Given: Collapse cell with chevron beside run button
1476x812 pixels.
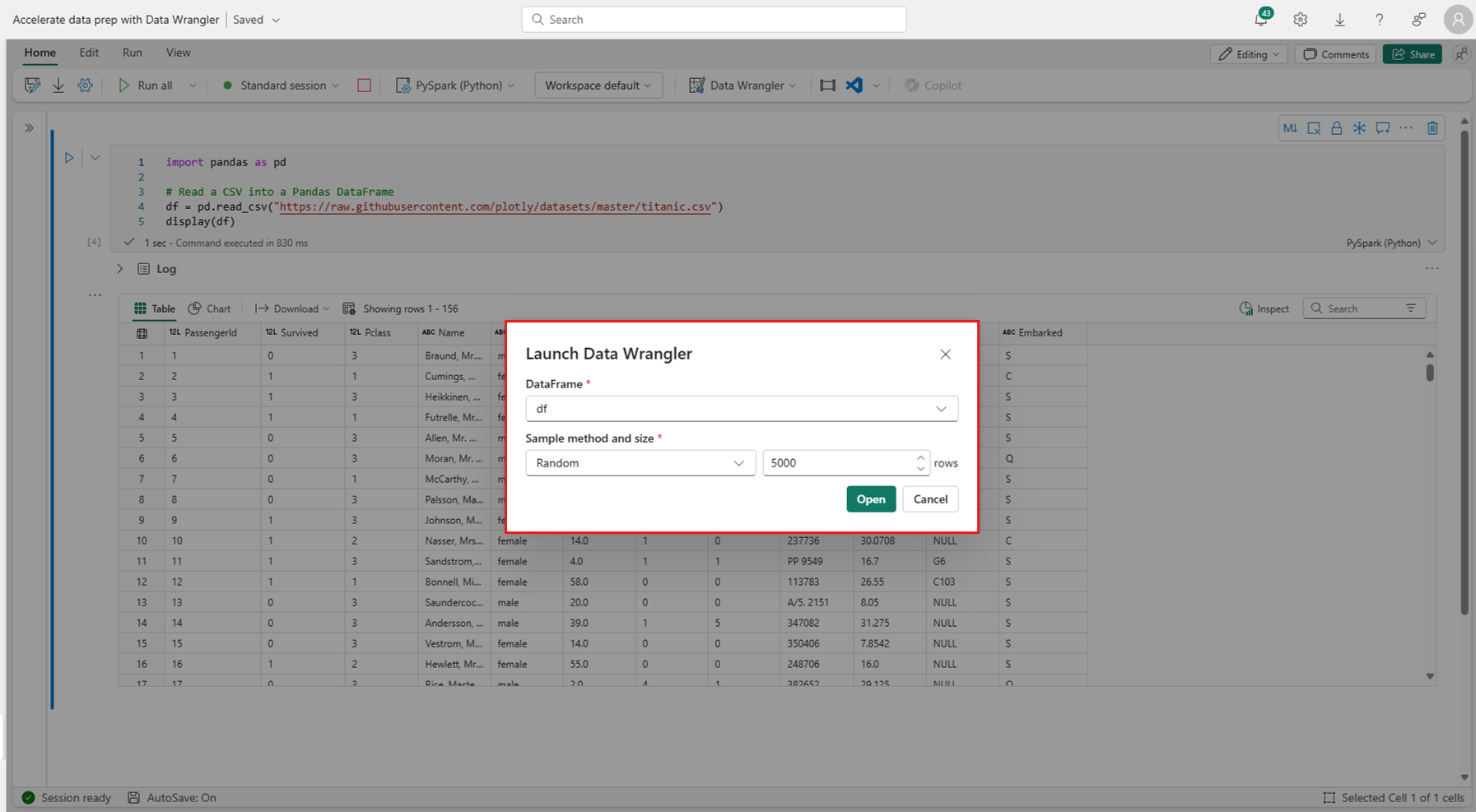Looking at the screenshot, I should click(x=95, y=157).
